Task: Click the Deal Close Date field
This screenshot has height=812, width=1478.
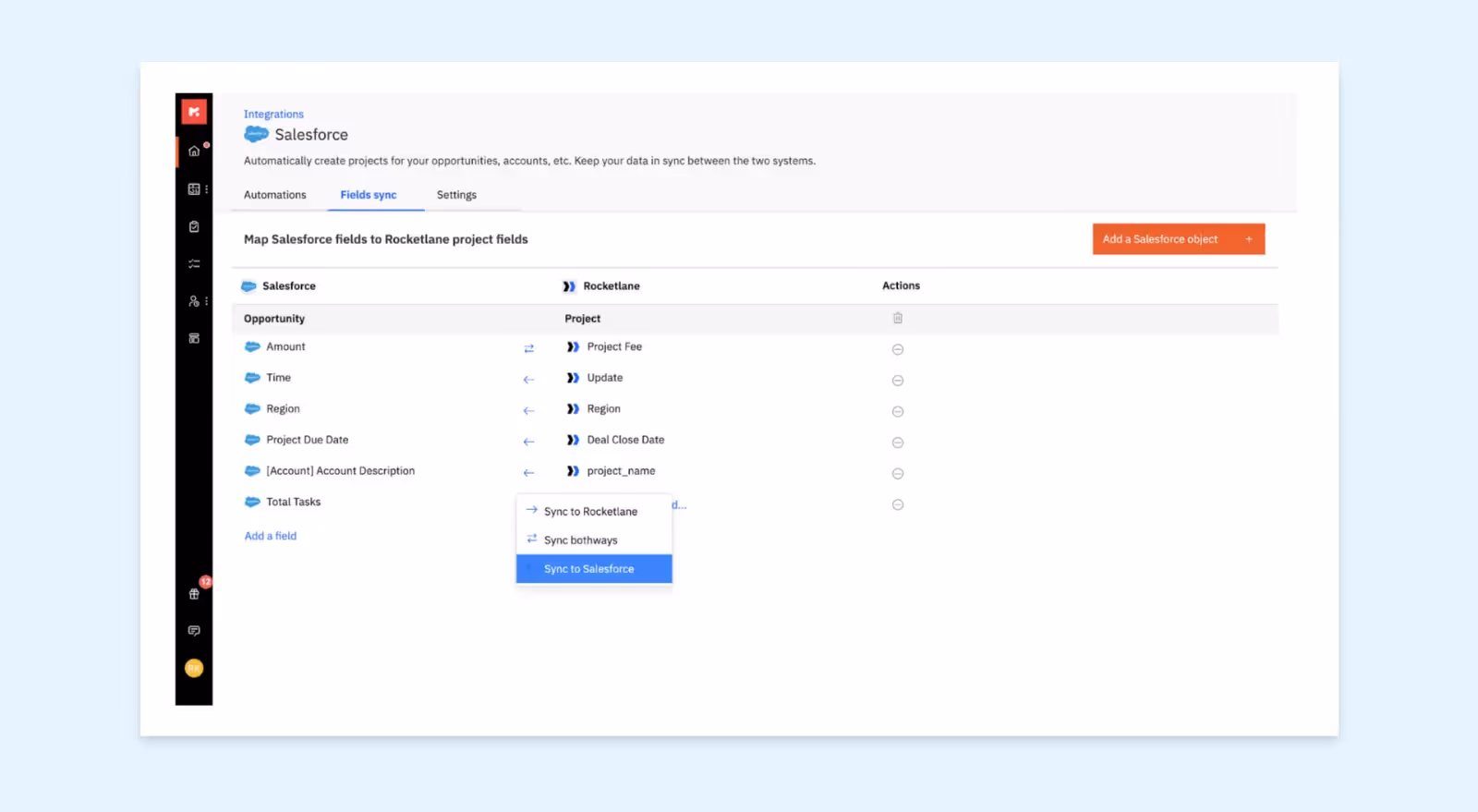Action: 625,440
